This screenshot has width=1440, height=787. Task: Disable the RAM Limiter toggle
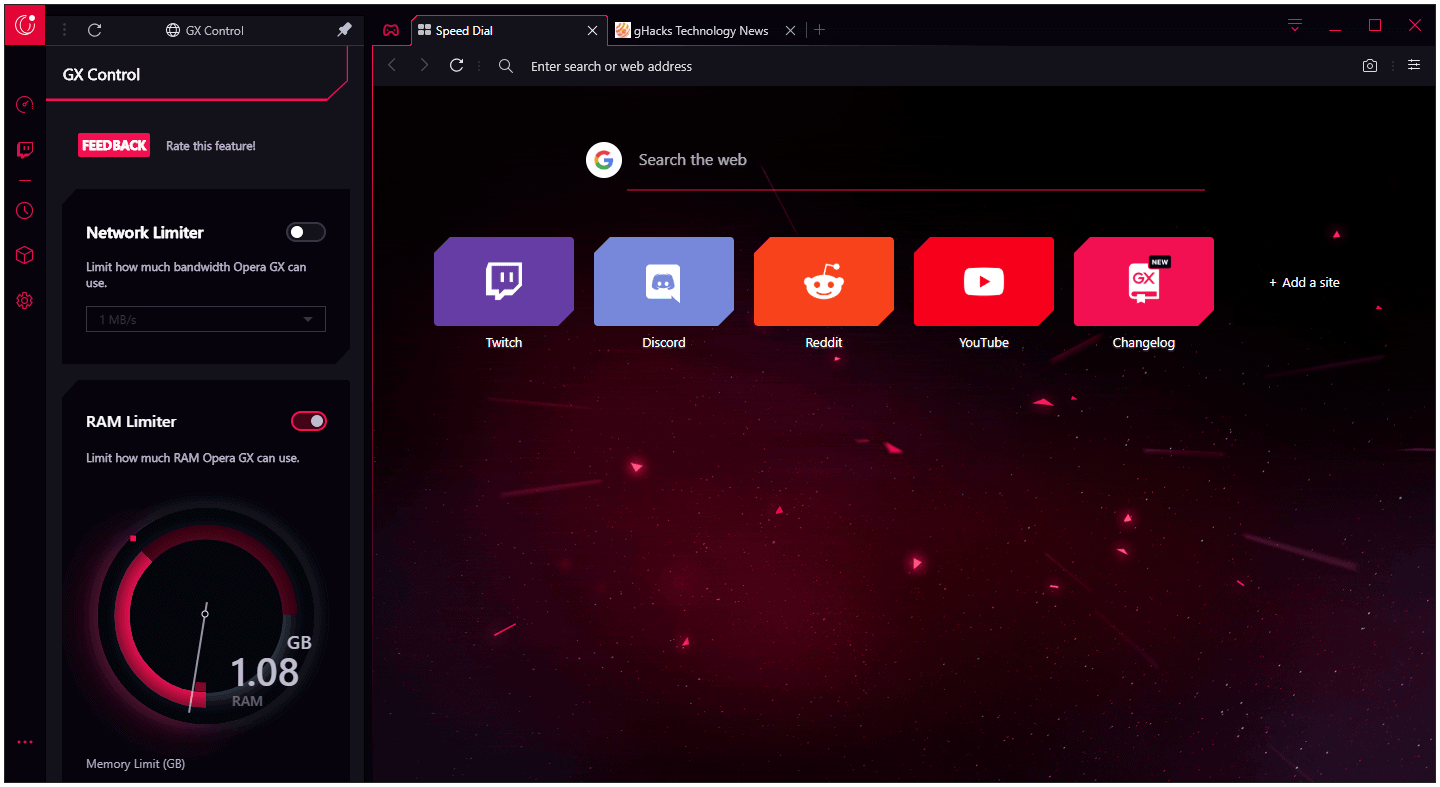[x=309, y=421]
